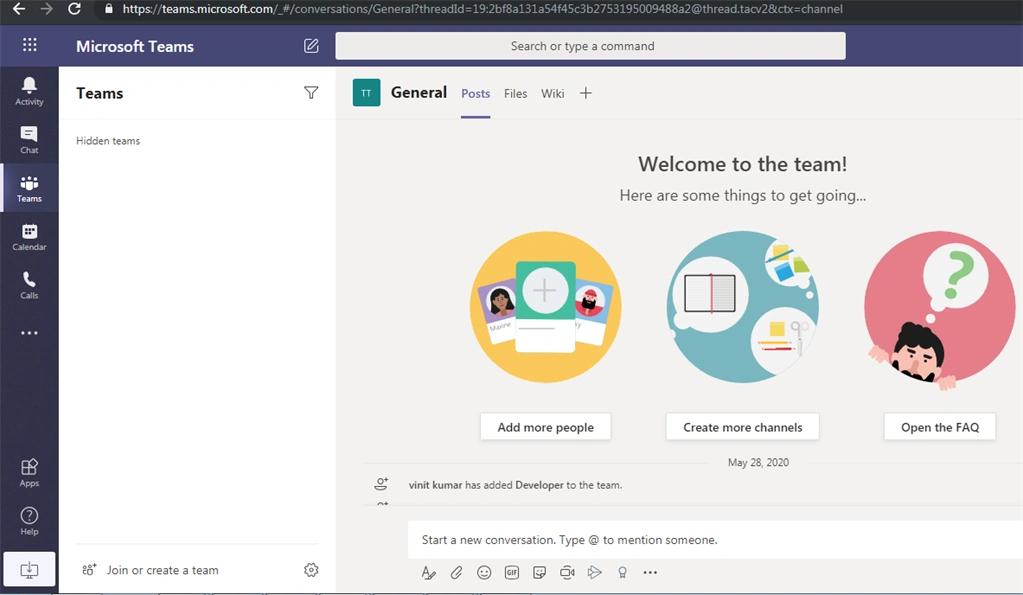
Task: Click the TT team avatar
Action: click(367, 93)
